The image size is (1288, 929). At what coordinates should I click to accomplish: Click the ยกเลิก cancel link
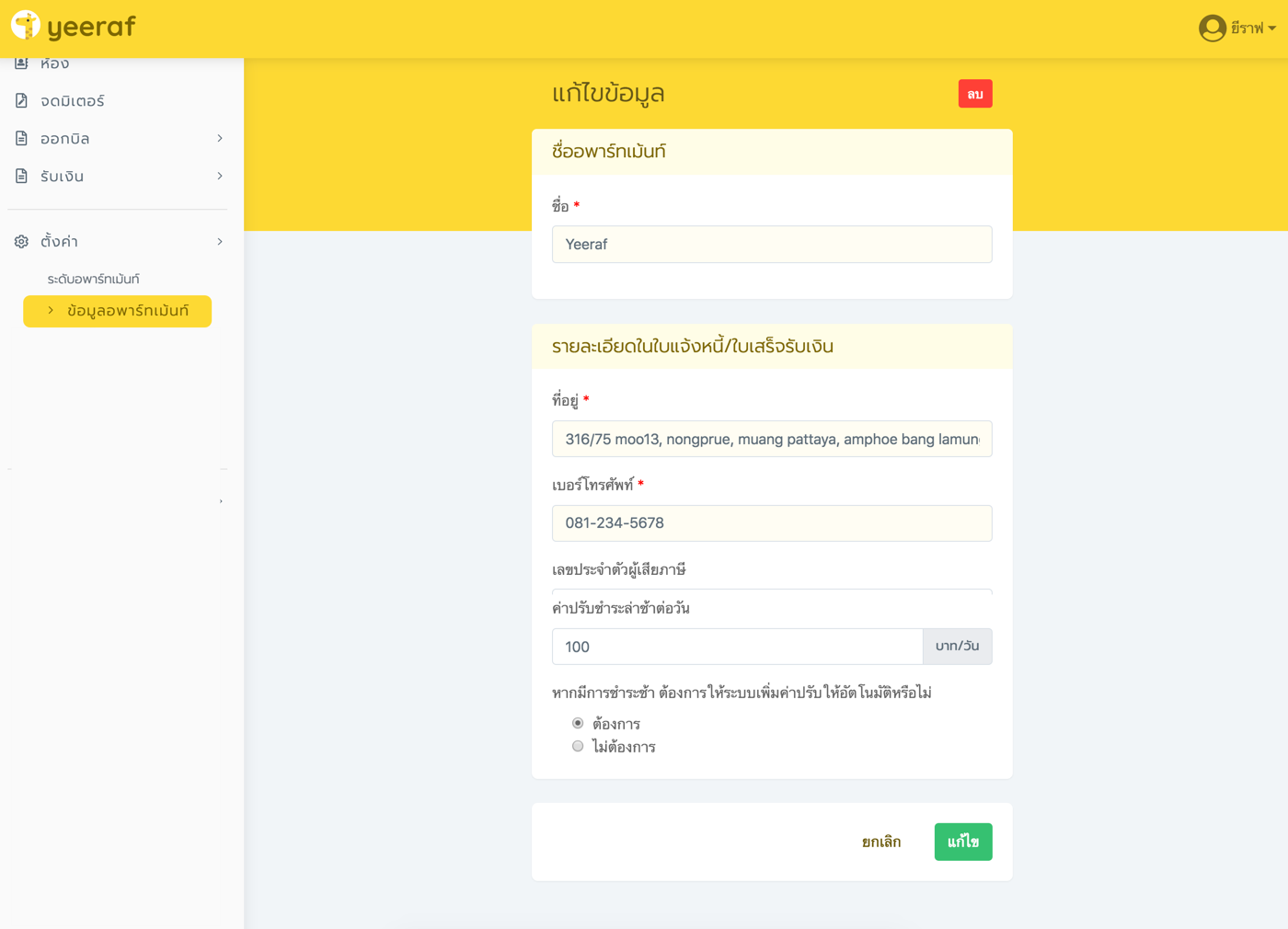(x=881, y=842)
